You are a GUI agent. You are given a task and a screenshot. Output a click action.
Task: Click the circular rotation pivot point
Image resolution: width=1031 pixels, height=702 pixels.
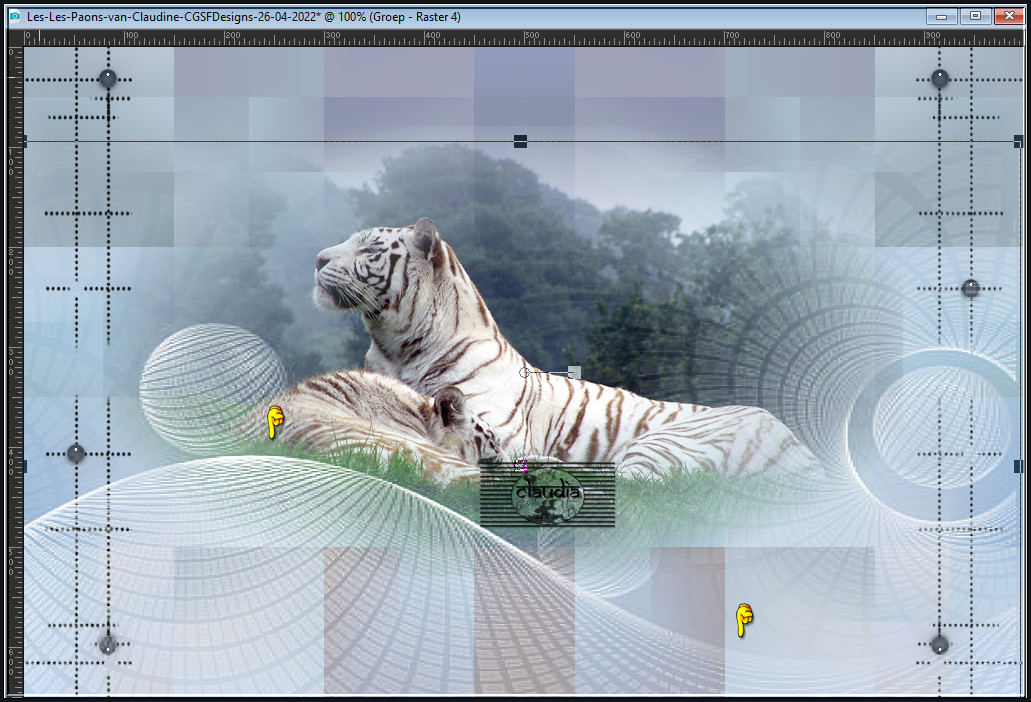tap(524, 373)
